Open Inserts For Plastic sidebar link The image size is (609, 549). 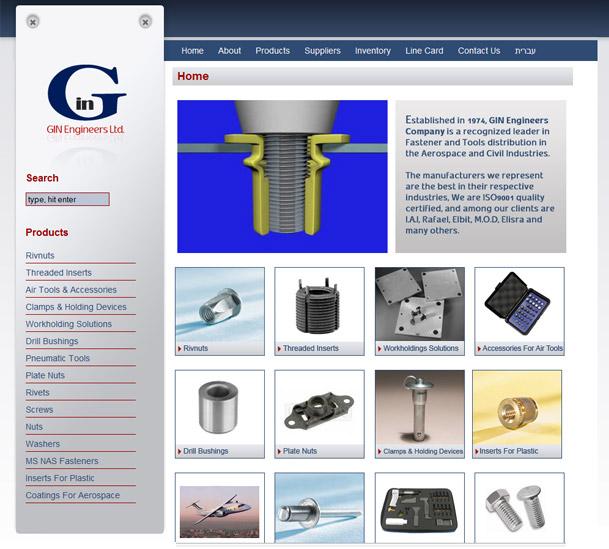tap(60, 478)
